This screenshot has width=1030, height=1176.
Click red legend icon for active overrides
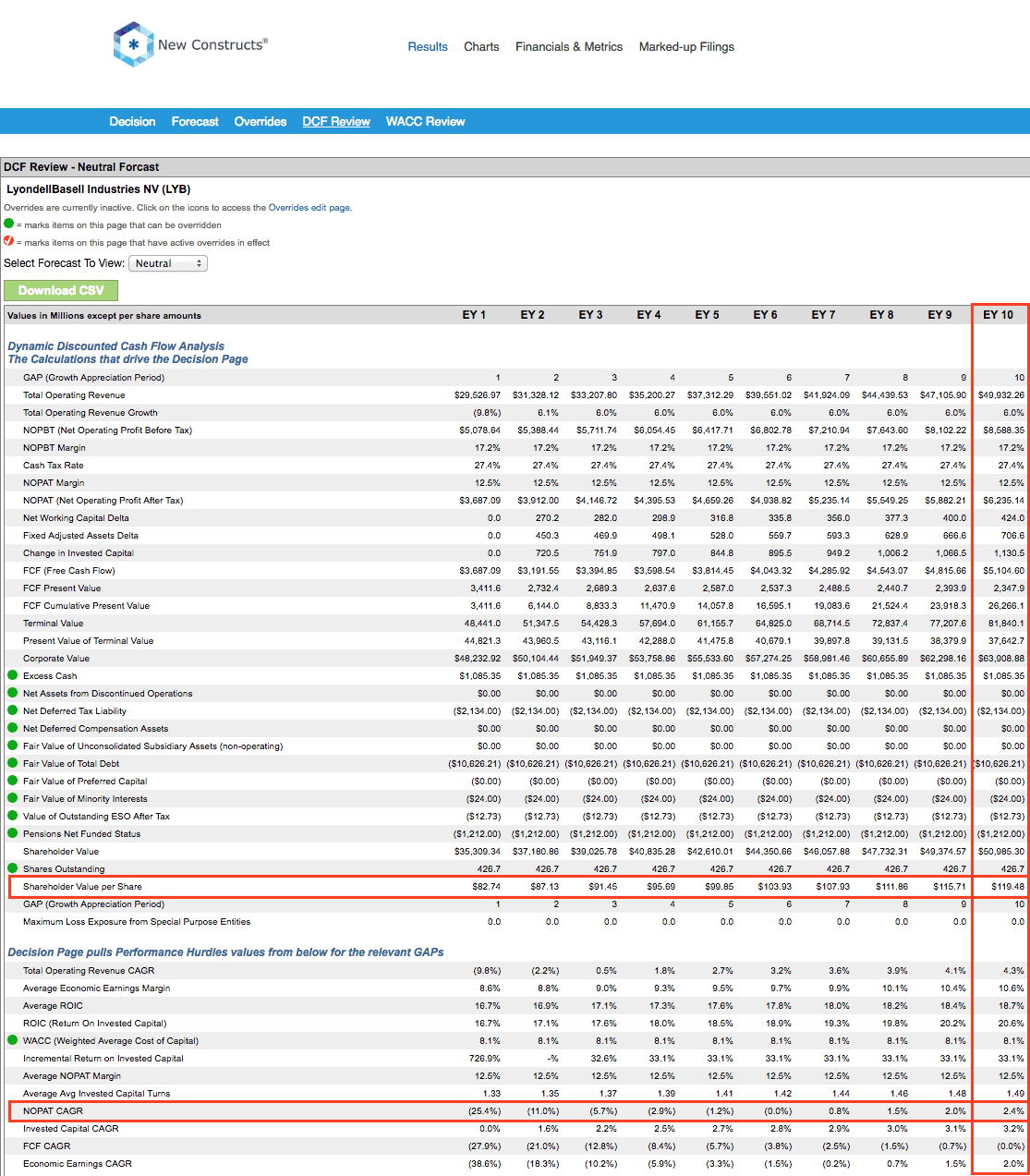click(9, 241)
